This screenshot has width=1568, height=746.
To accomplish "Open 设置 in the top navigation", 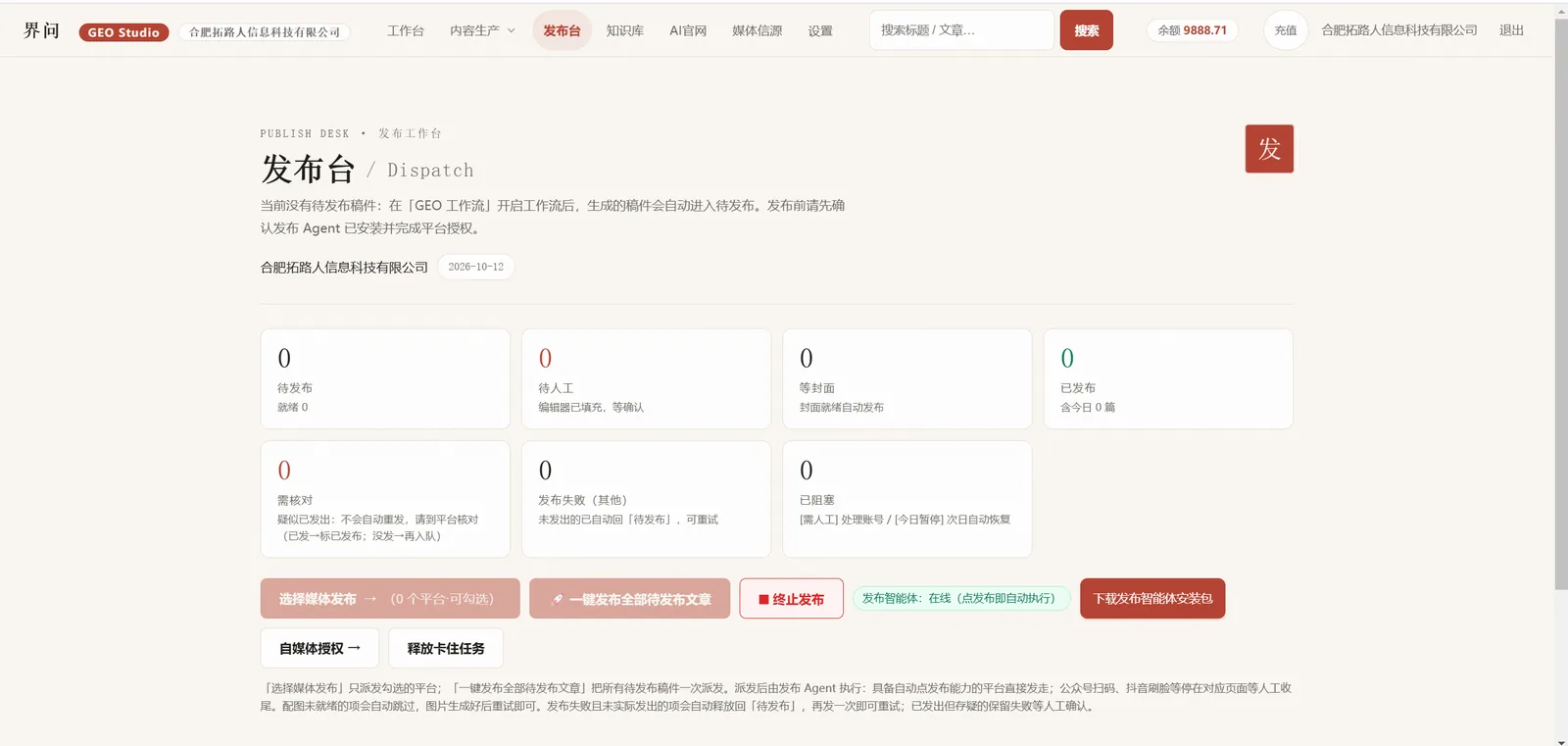I will (x=820, y=30).
